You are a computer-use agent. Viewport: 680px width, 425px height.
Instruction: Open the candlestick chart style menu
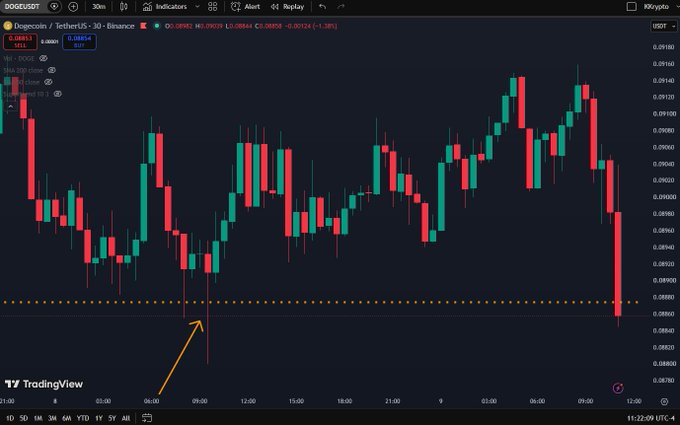pyautogui.click(x=124, y=7)
